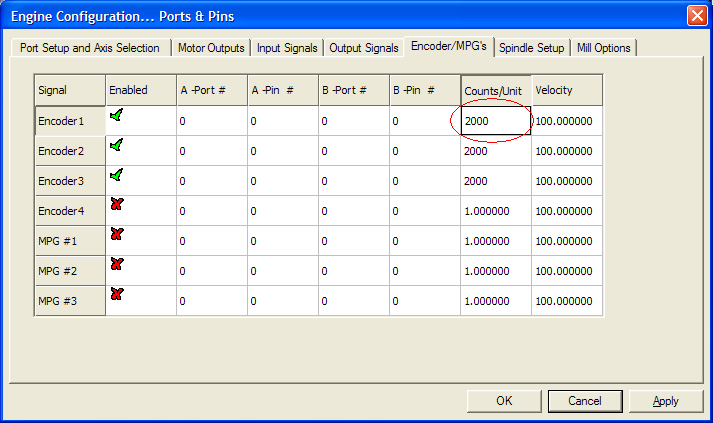713x423 pixels.
Task: Cancel the configuration dialog
Action: 584,401
